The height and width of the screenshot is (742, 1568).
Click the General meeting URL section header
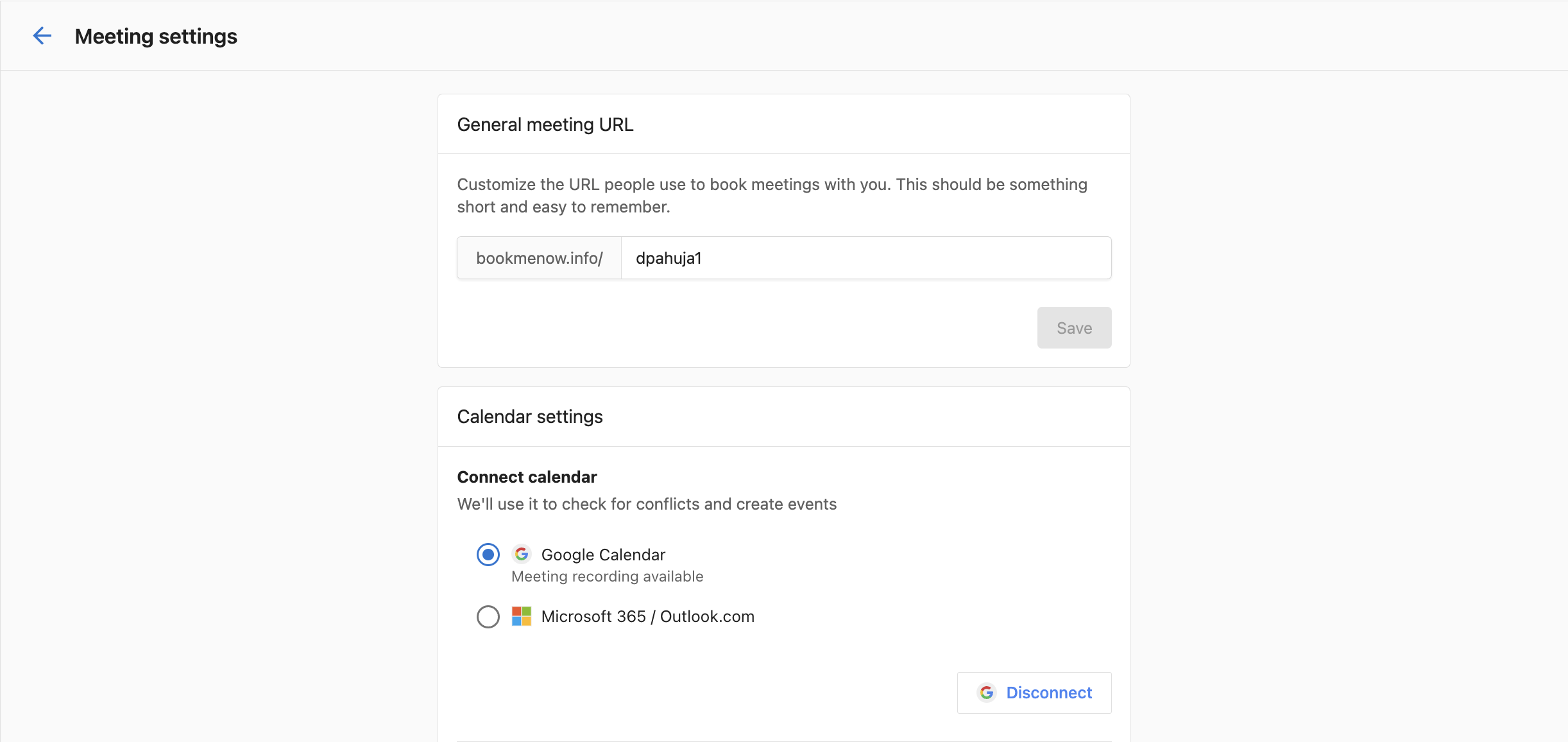(x=545, y=124)
